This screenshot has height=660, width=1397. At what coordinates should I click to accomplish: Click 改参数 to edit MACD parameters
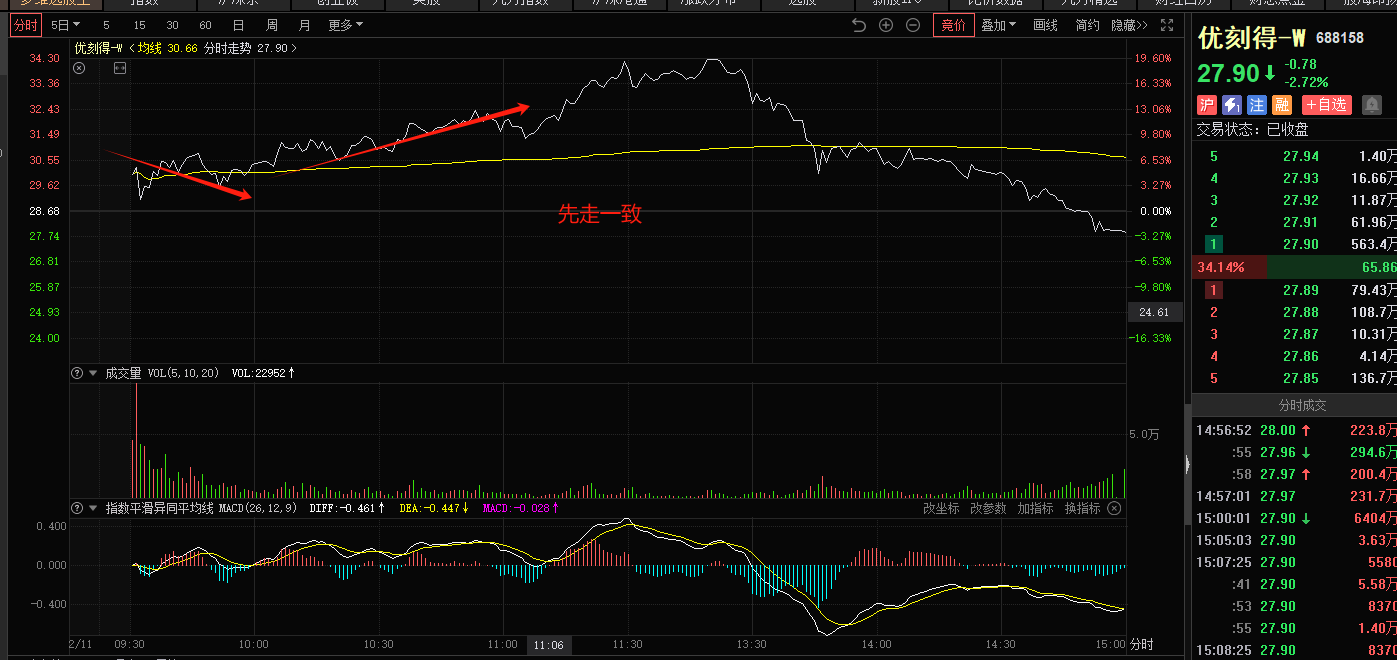click(988, 508)
